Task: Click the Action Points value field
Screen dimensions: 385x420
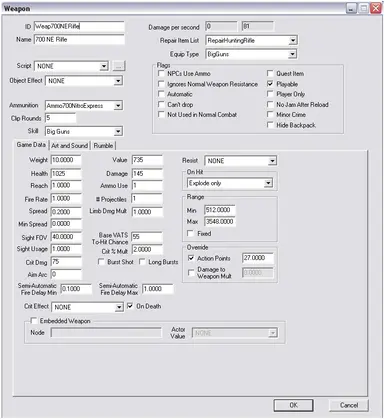Action: click(x=258, y=258)
